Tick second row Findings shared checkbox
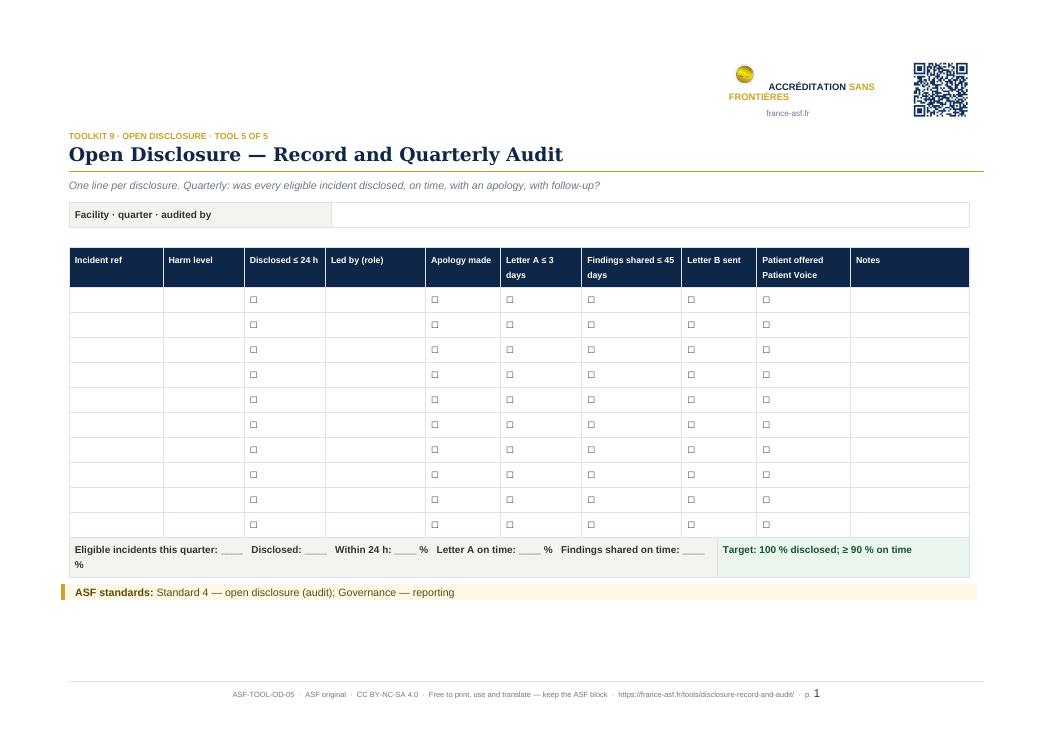 point(591,324)
